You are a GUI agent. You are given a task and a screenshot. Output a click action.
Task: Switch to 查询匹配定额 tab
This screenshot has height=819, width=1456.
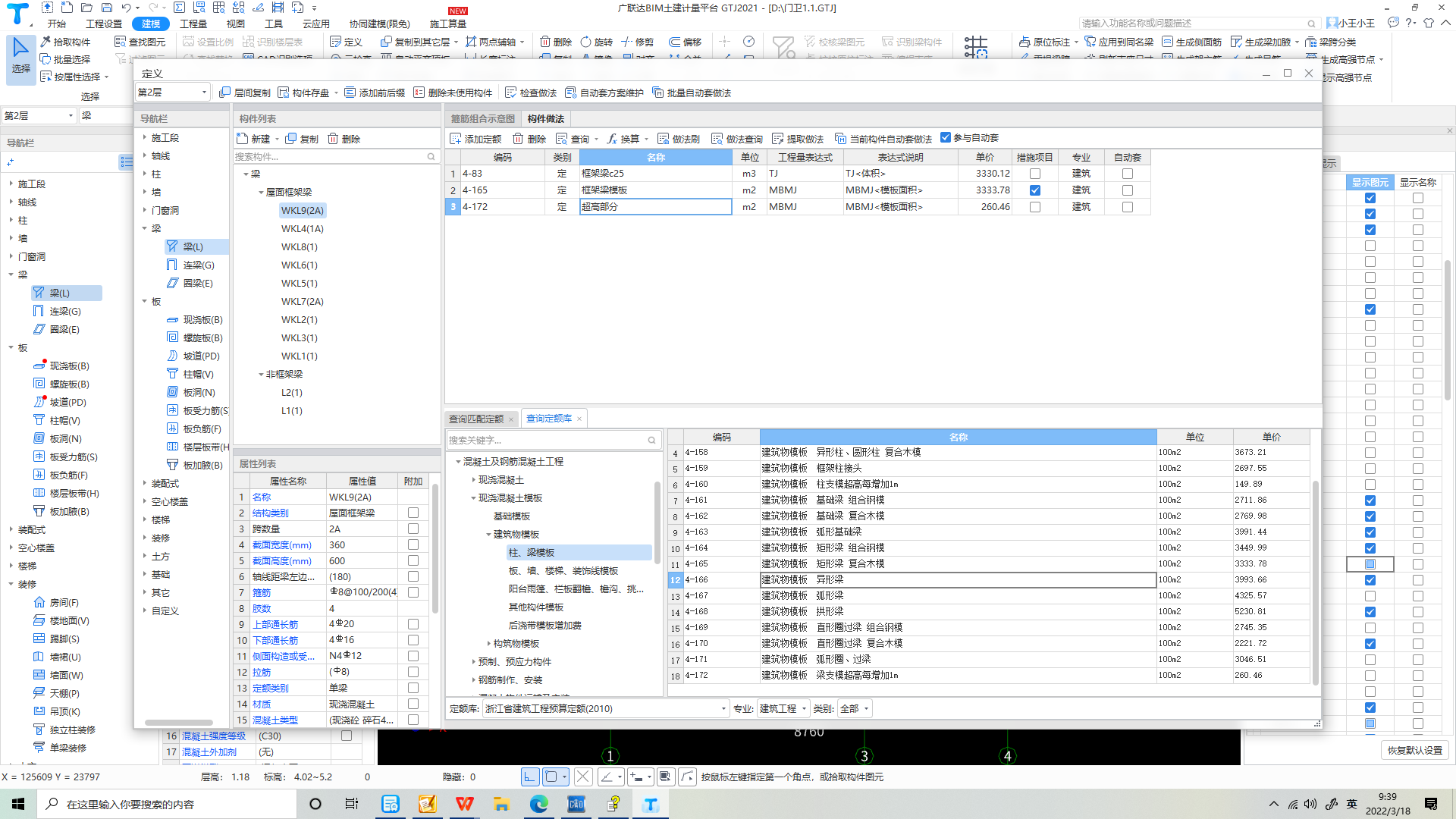click(x=476, y=419)
